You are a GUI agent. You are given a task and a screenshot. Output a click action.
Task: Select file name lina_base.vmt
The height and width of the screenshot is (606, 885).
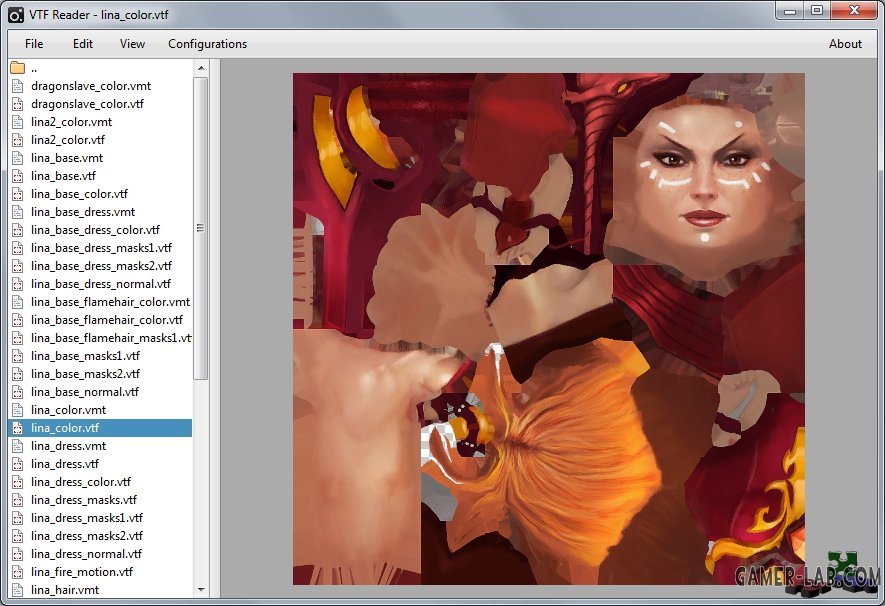67,158
